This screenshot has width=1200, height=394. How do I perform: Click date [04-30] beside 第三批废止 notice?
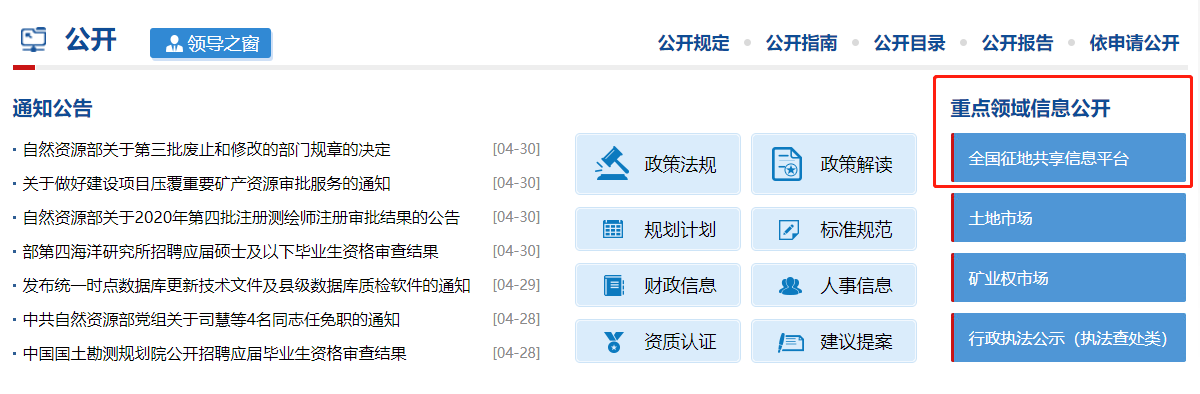click(x=516, y=149)
